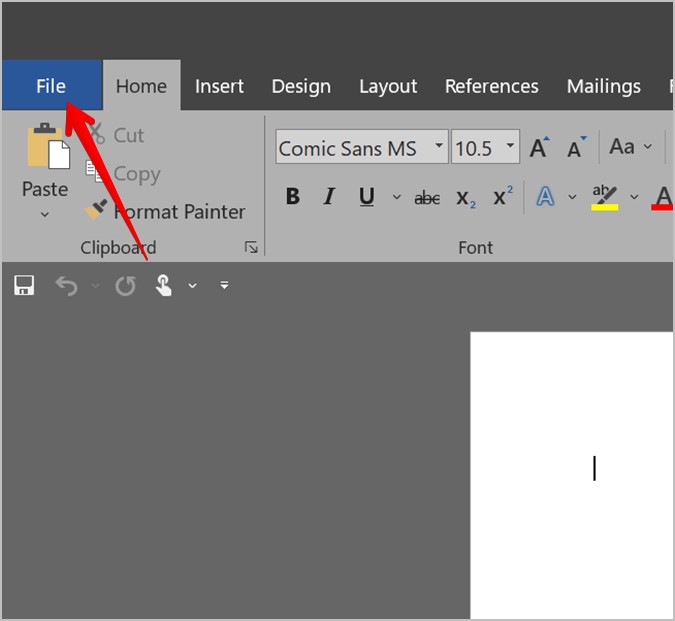Open the Comic Sans MS font dropdown
The width and height of the screenshot is (675, 621).
click(x=438, y=148)
